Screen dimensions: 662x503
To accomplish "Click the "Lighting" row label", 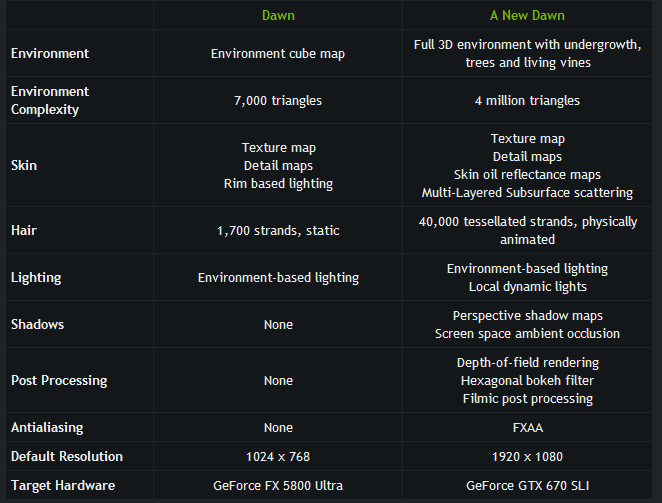I will coord(35,277).
